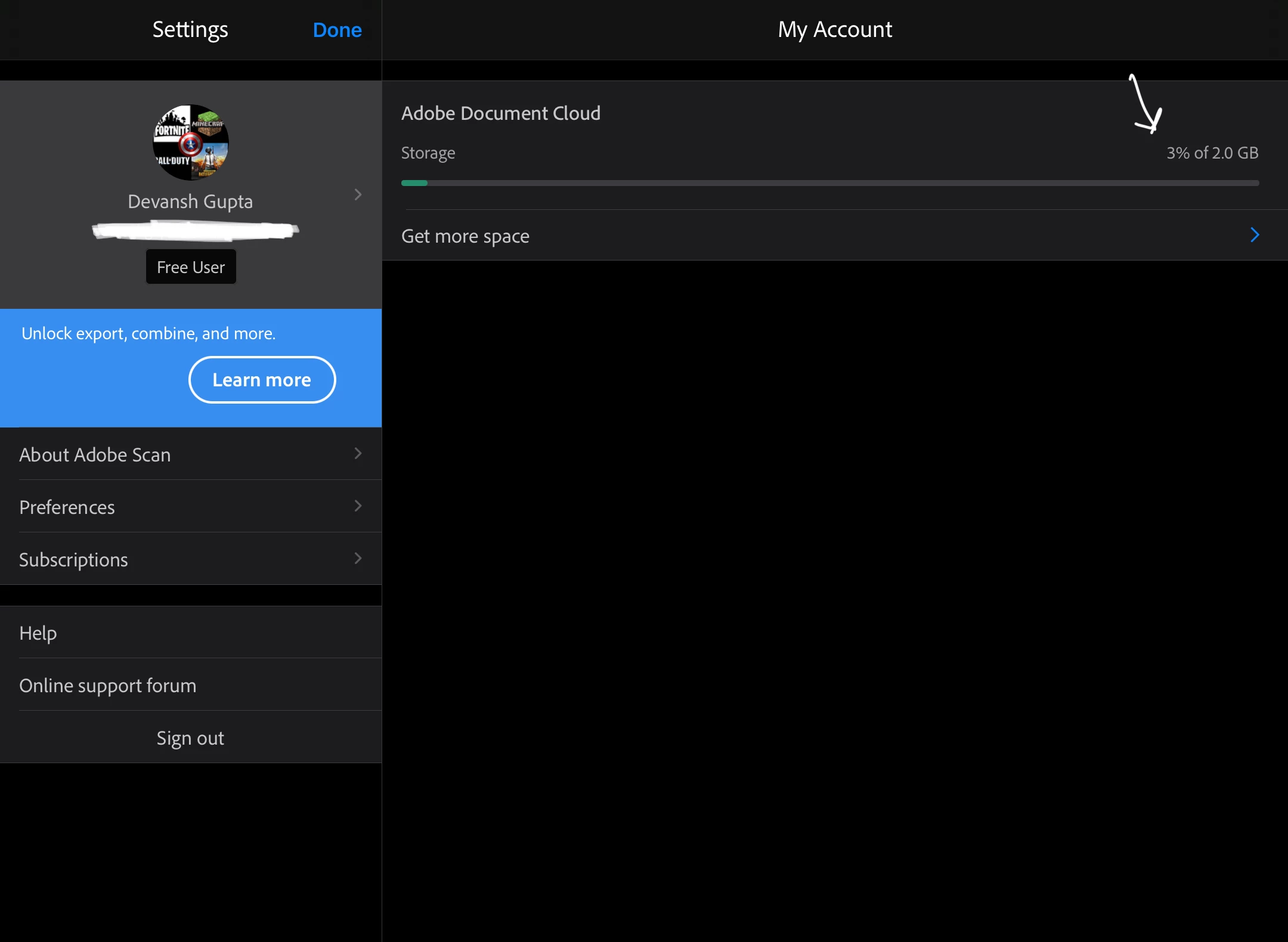Sign out of the account
Viewport: 1288px width, 942px height.
coord(190,738)
